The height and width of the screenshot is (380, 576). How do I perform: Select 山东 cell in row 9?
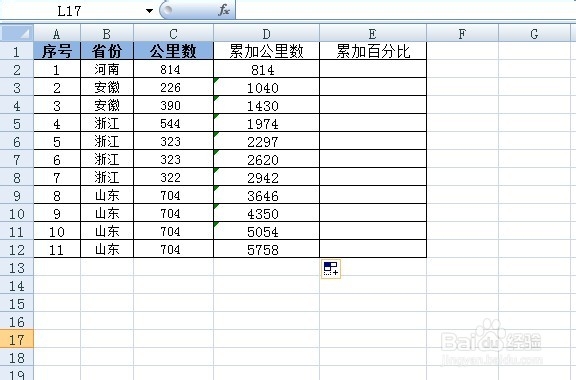[x=107, y=195]
